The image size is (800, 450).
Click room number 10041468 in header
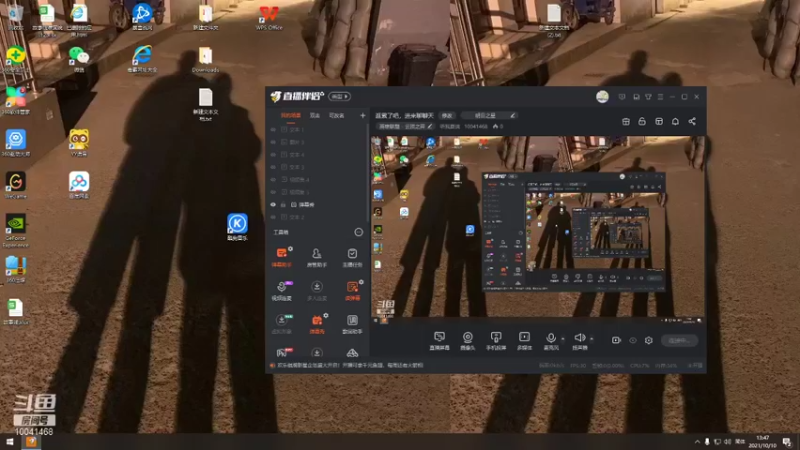click(476, 126)
